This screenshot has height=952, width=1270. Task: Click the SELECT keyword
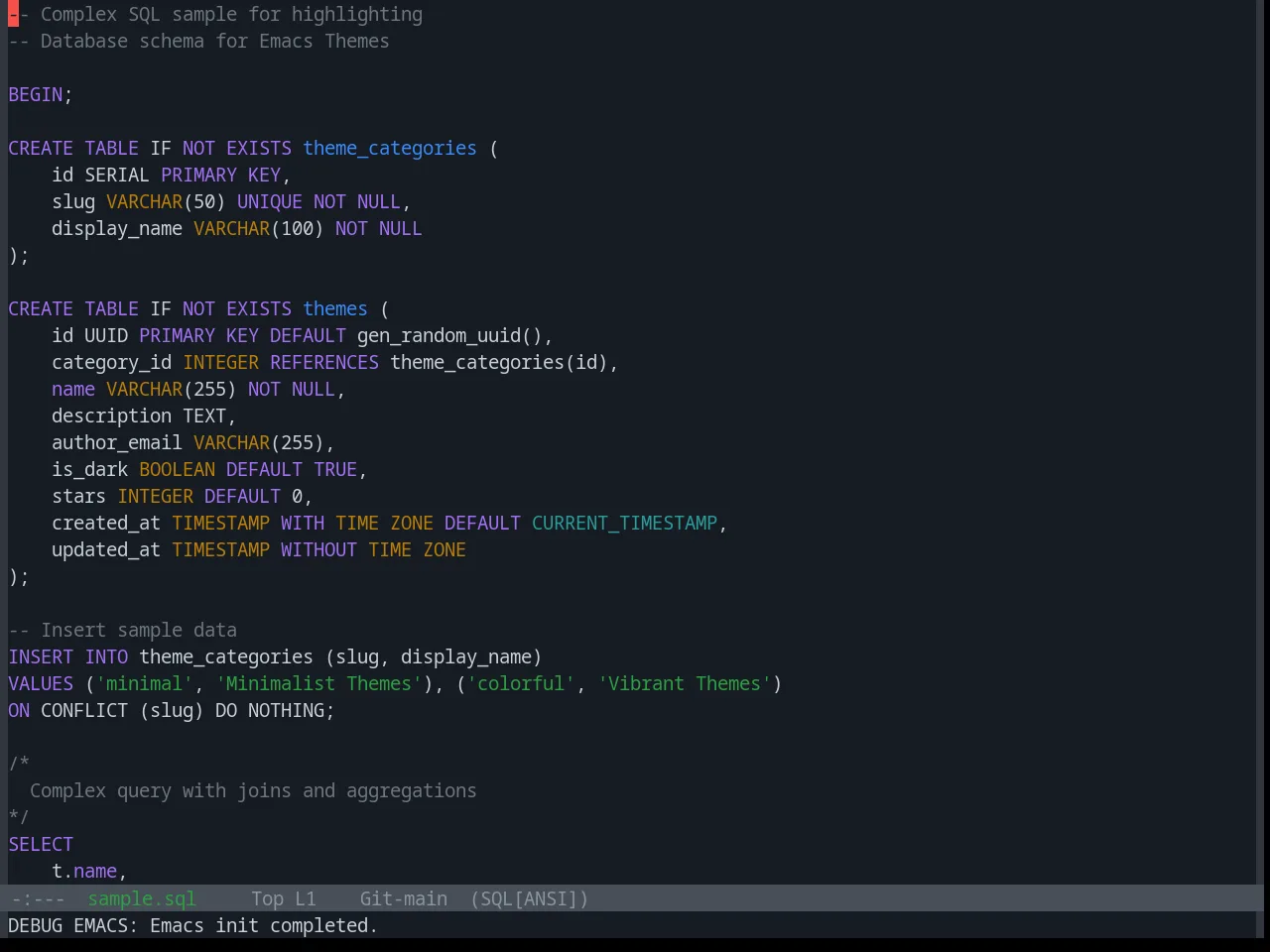(x=41, y=844)
